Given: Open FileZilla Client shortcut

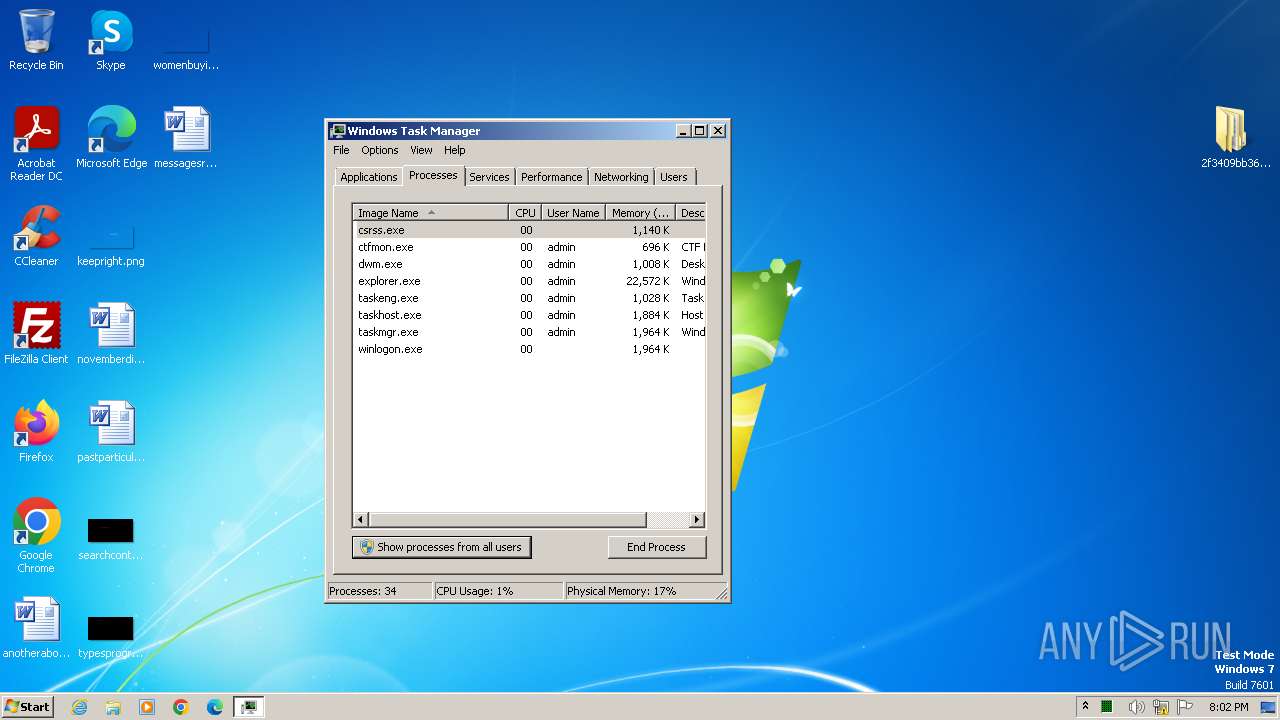Looking at the screenshot, I should click(x=36, y=334).
